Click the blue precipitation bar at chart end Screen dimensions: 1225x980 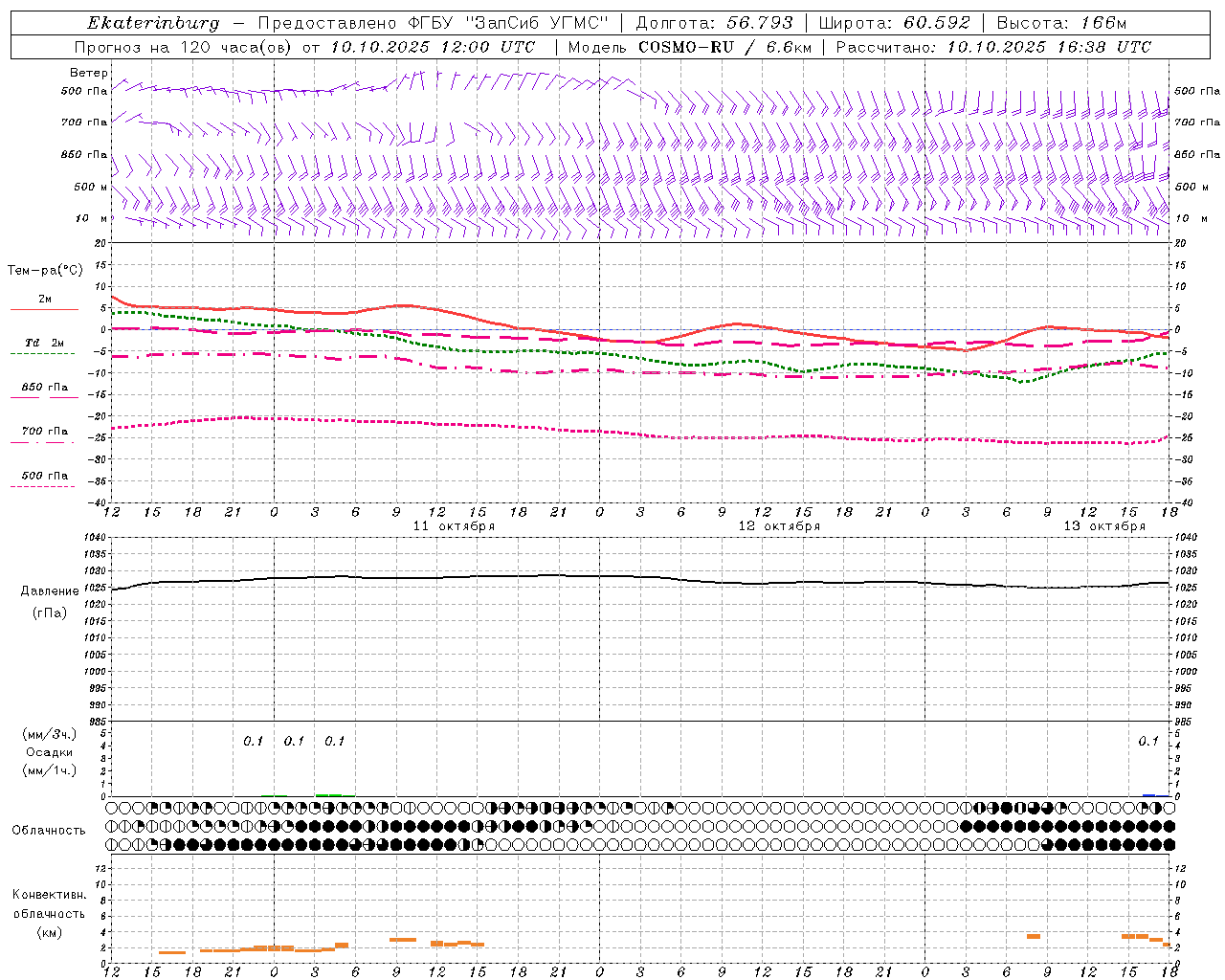pyautogui.click(x=1149, y=794)
